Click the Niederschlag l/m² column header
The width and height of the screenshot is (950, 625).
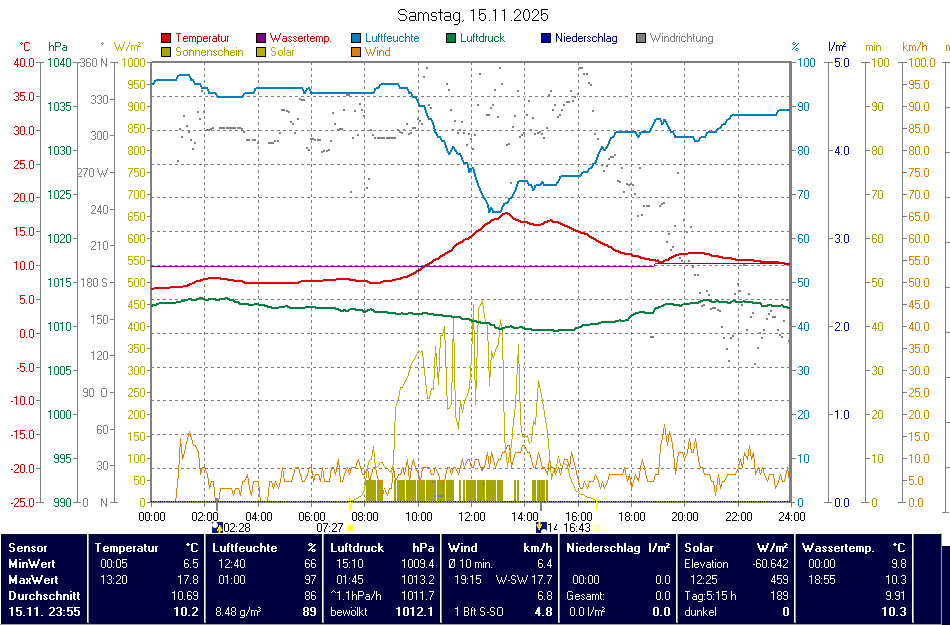(618, 548)
